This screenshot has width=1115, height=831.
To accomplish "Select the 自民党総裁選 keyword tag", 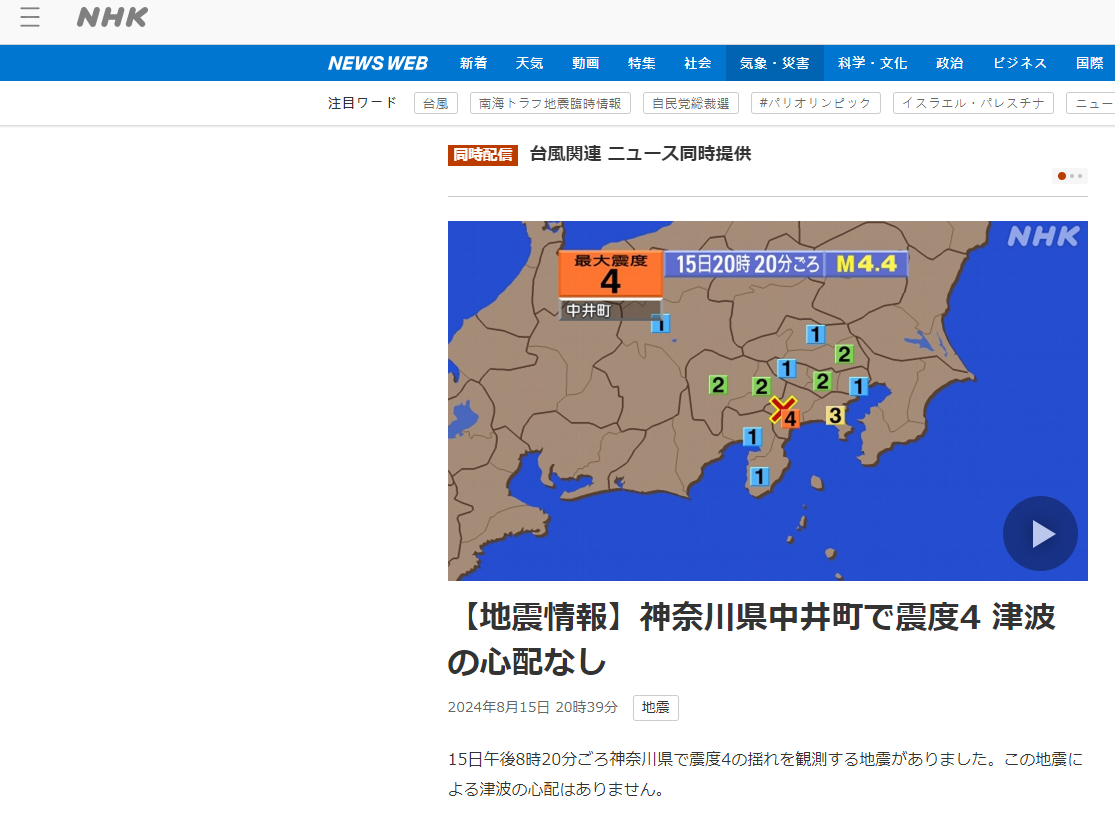I will [690, 103].
